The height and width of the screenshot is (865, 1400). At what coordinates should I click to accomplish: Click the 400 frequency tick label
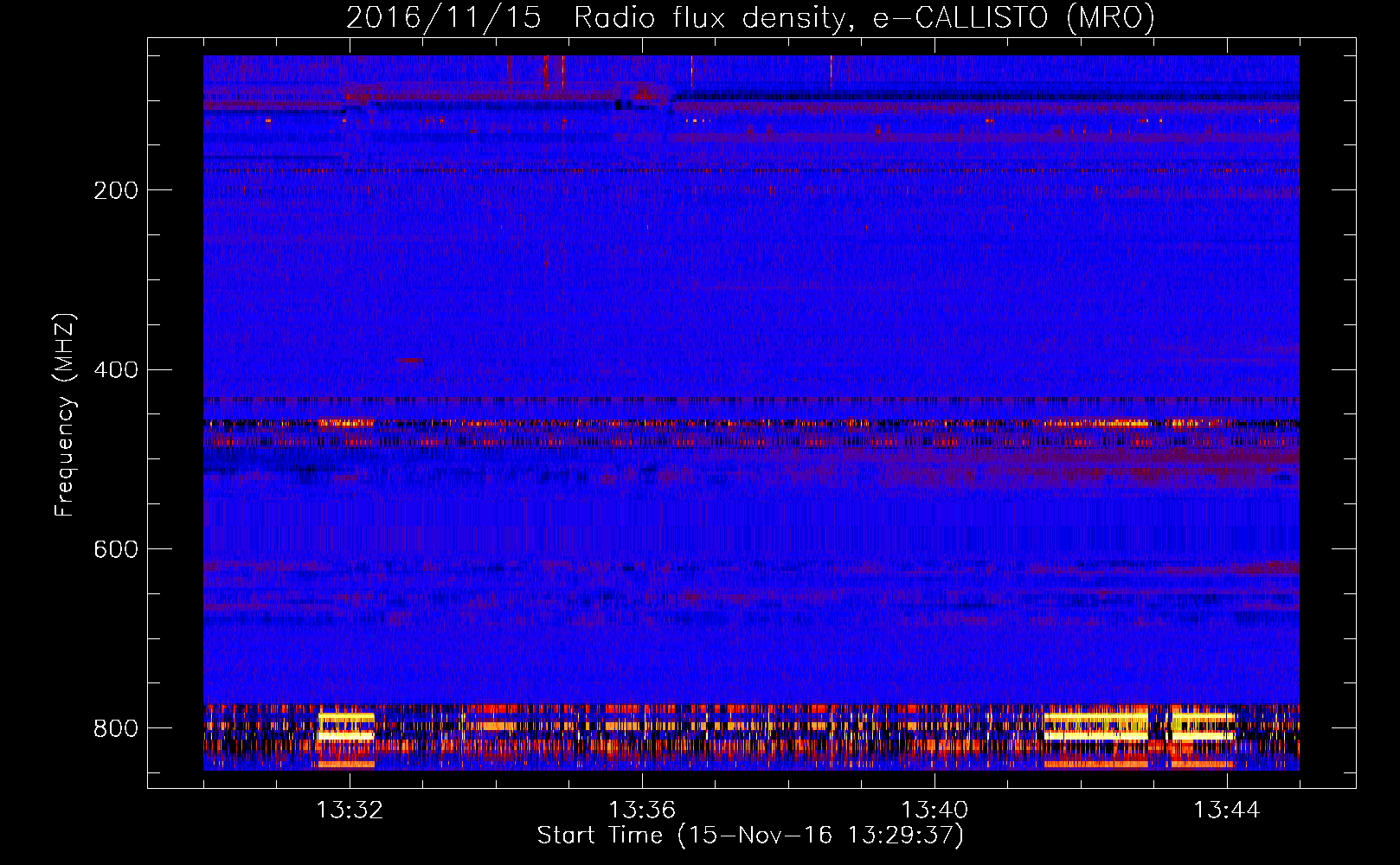pos(116,370)
